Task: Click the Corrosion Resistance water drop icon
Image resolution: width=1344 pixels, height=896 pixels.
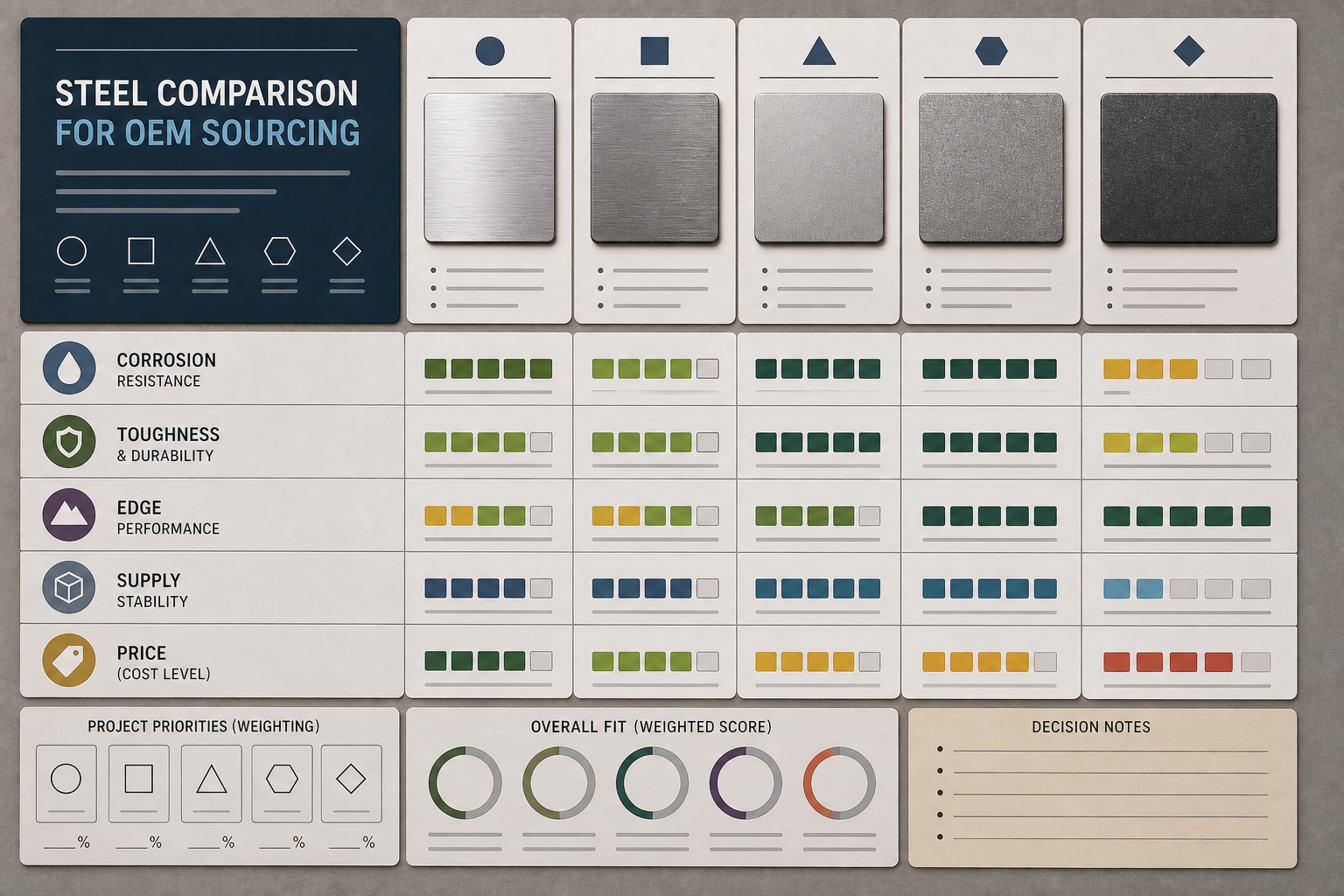Action: [x=69, y=368]
